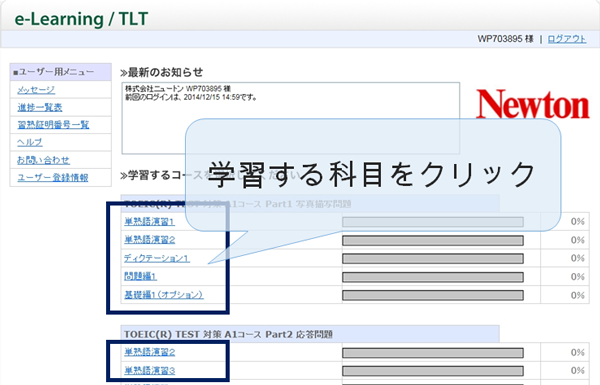600x385 pixels.
Task: Click the 最新のお知らせ heading
Action: coord(161,72)
